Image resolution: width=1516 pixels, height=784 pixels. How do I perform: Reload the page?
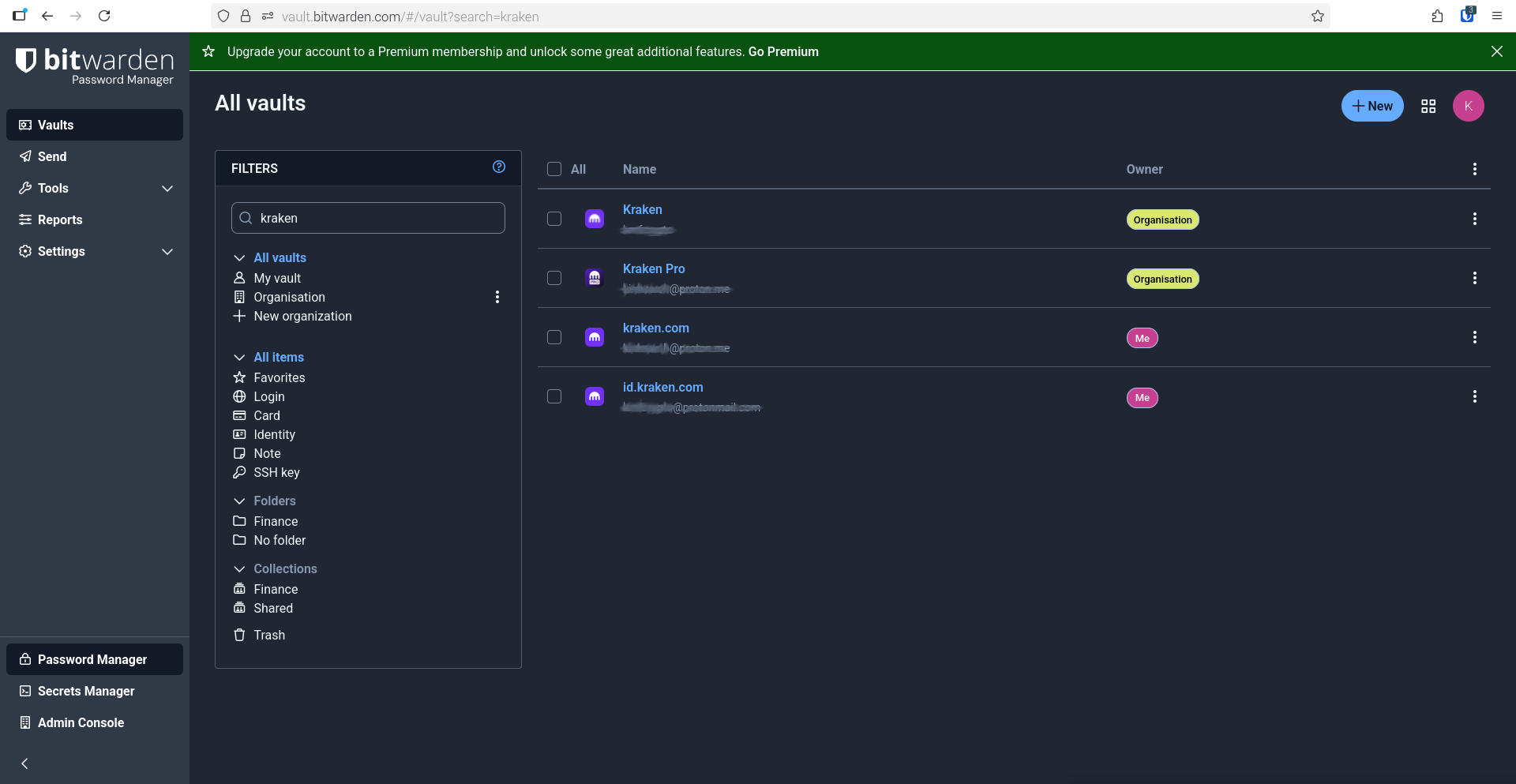tap(104, 16)
